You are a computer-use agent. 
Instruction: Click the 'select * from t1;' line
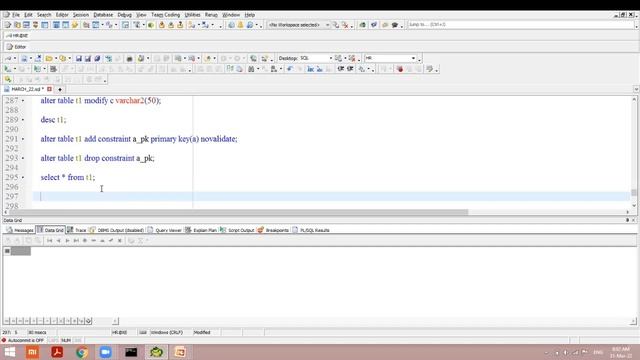[68, 177]
